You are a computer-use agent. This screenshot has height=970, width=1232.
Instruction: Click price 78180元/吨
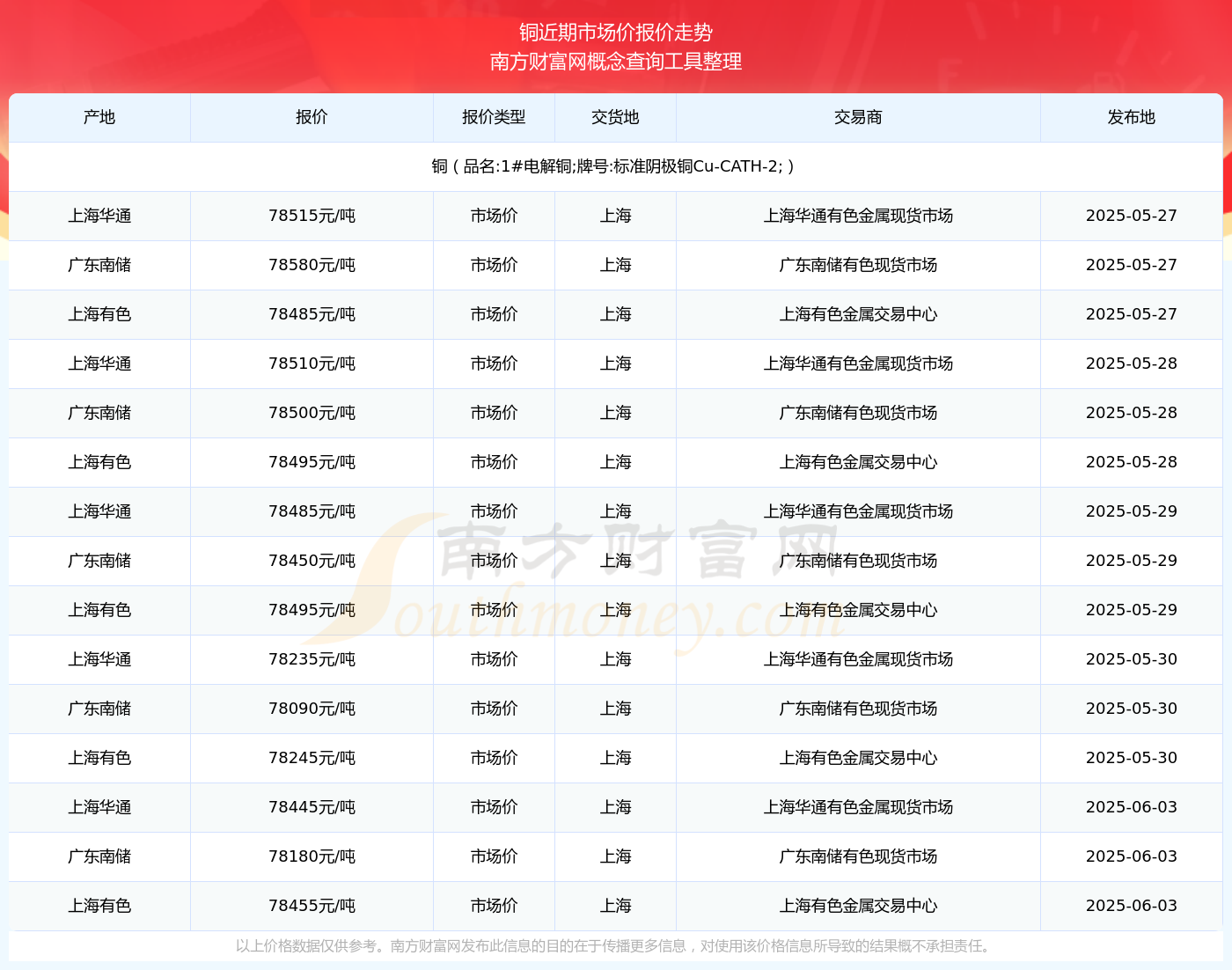(312, 856)
